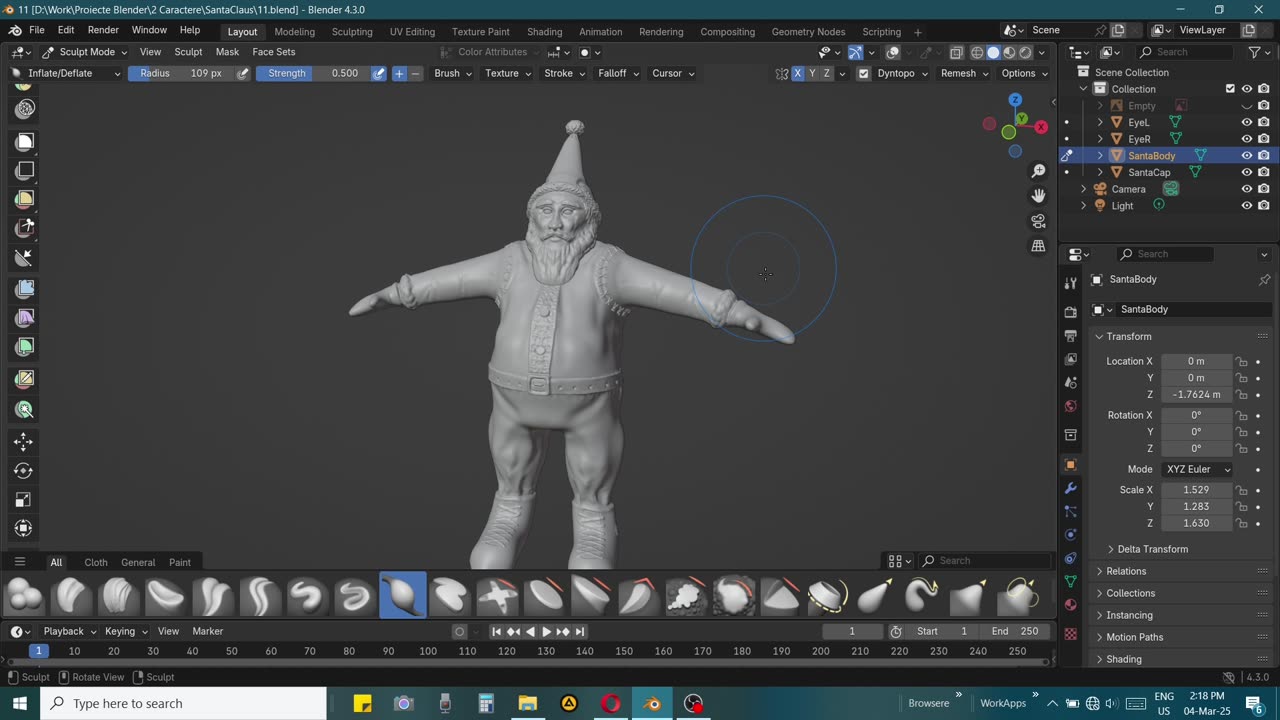Select the Line Project tool
Screen dimensions: 1280x720
click(x=25, y=257)
